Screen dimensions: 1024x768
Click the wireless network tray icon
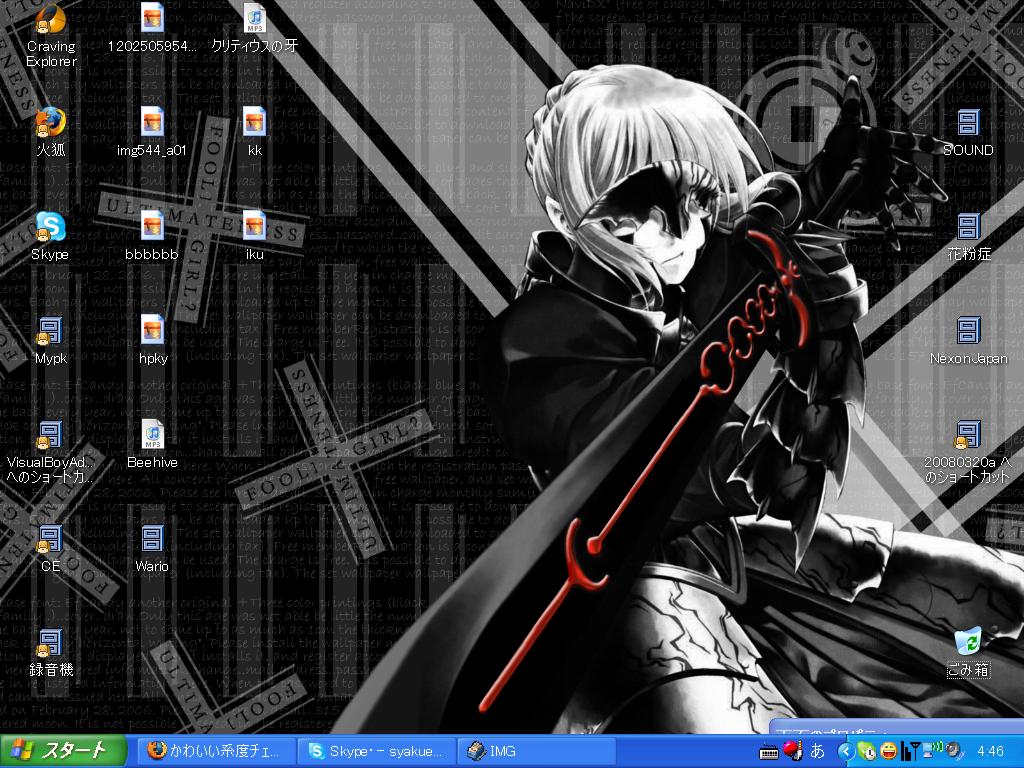pos(932,750)
